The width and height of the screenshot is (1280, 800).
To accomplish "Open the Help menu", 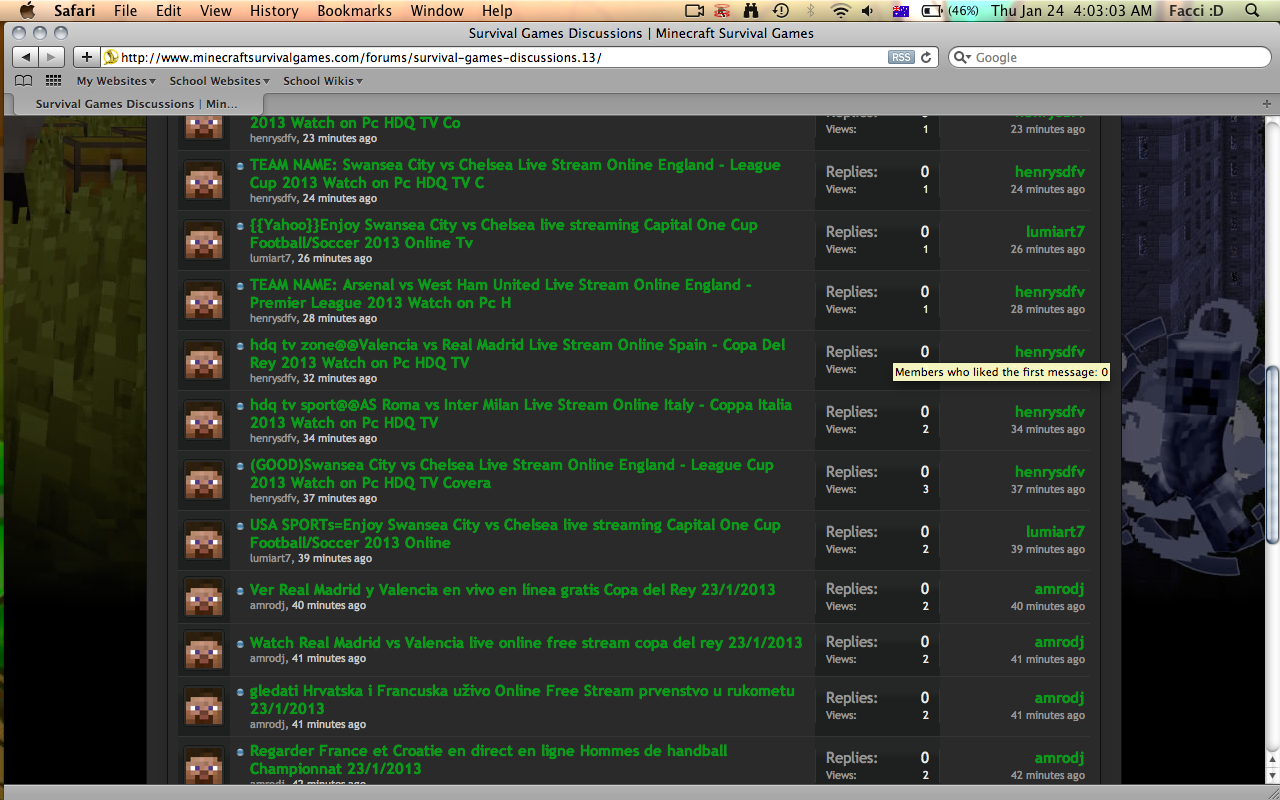I will [497, 11].
